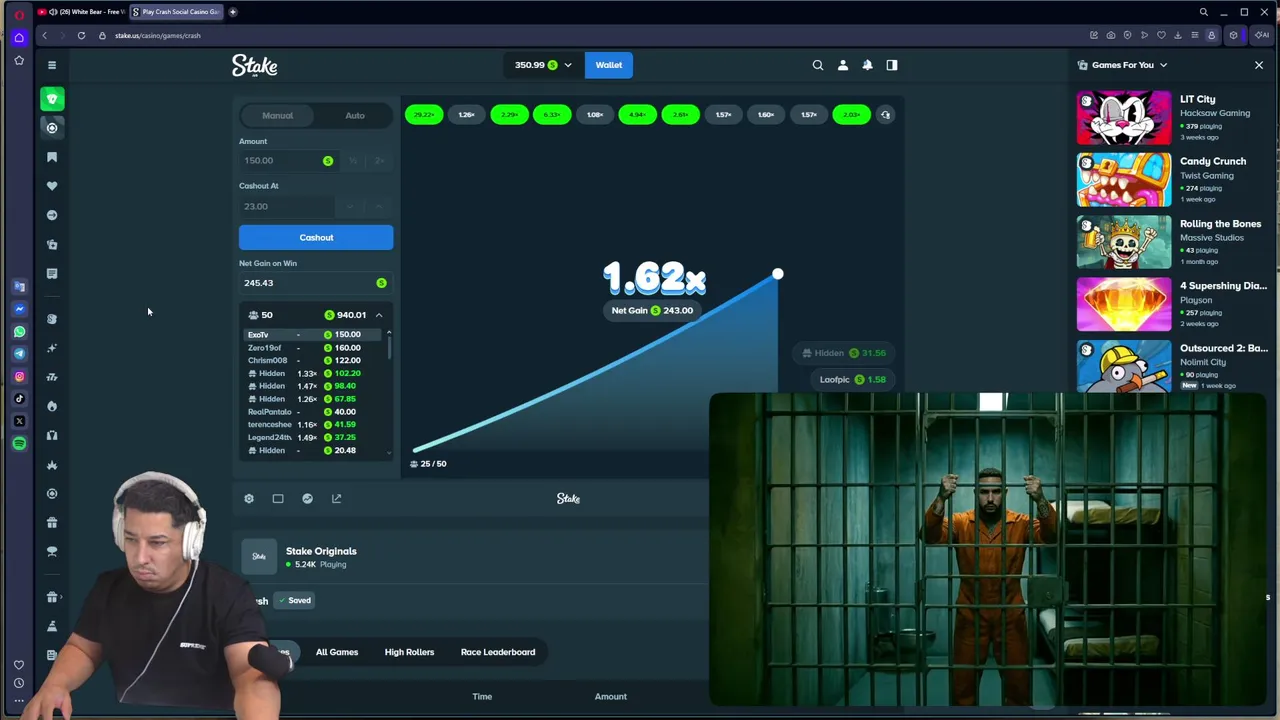Image resolution: width=1280 pixels, height=720 pixels.
Task: Click the Cashout At input field
Action: (x=288, y=206)
